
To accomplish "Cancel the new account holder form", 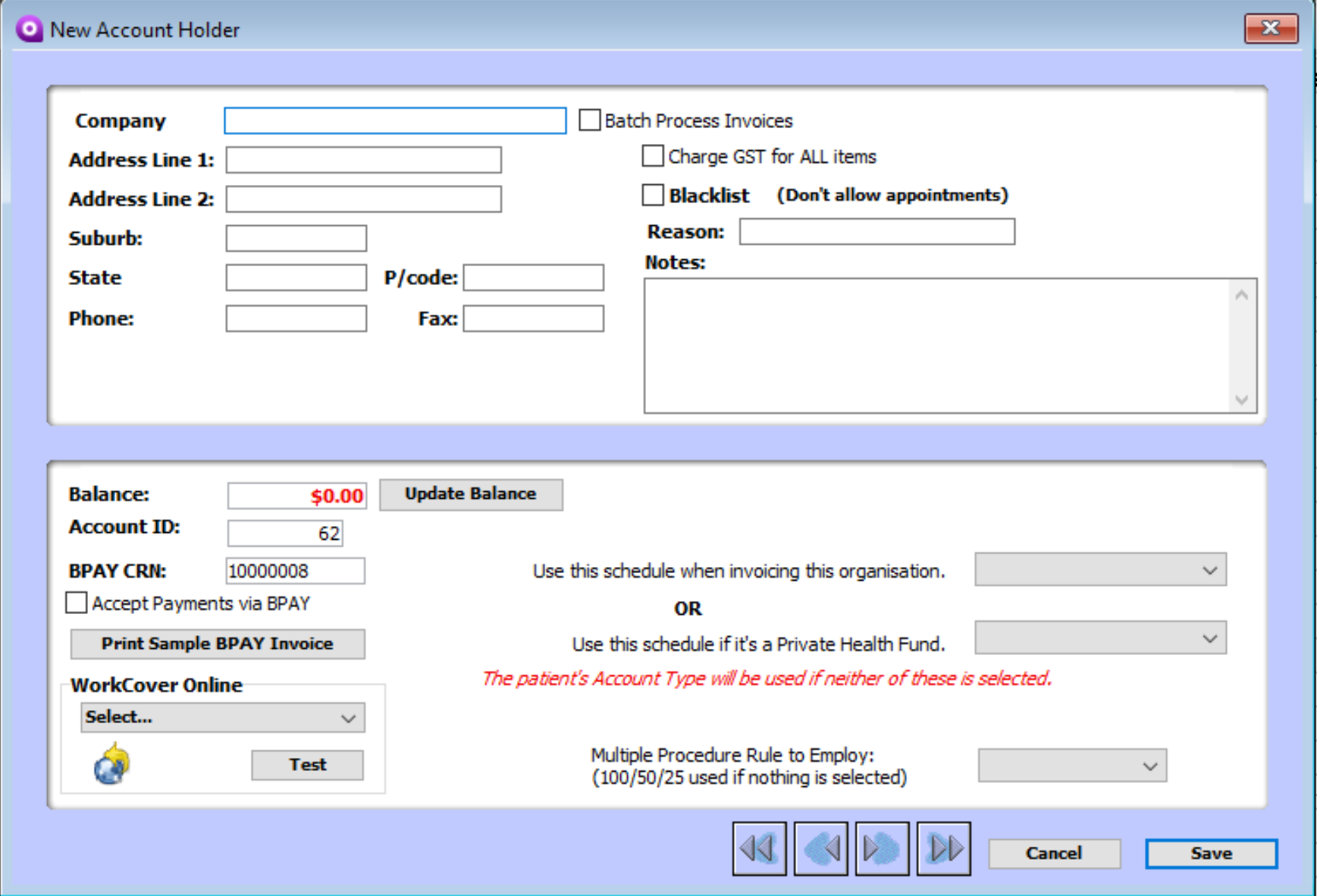I will point(1055,853).
